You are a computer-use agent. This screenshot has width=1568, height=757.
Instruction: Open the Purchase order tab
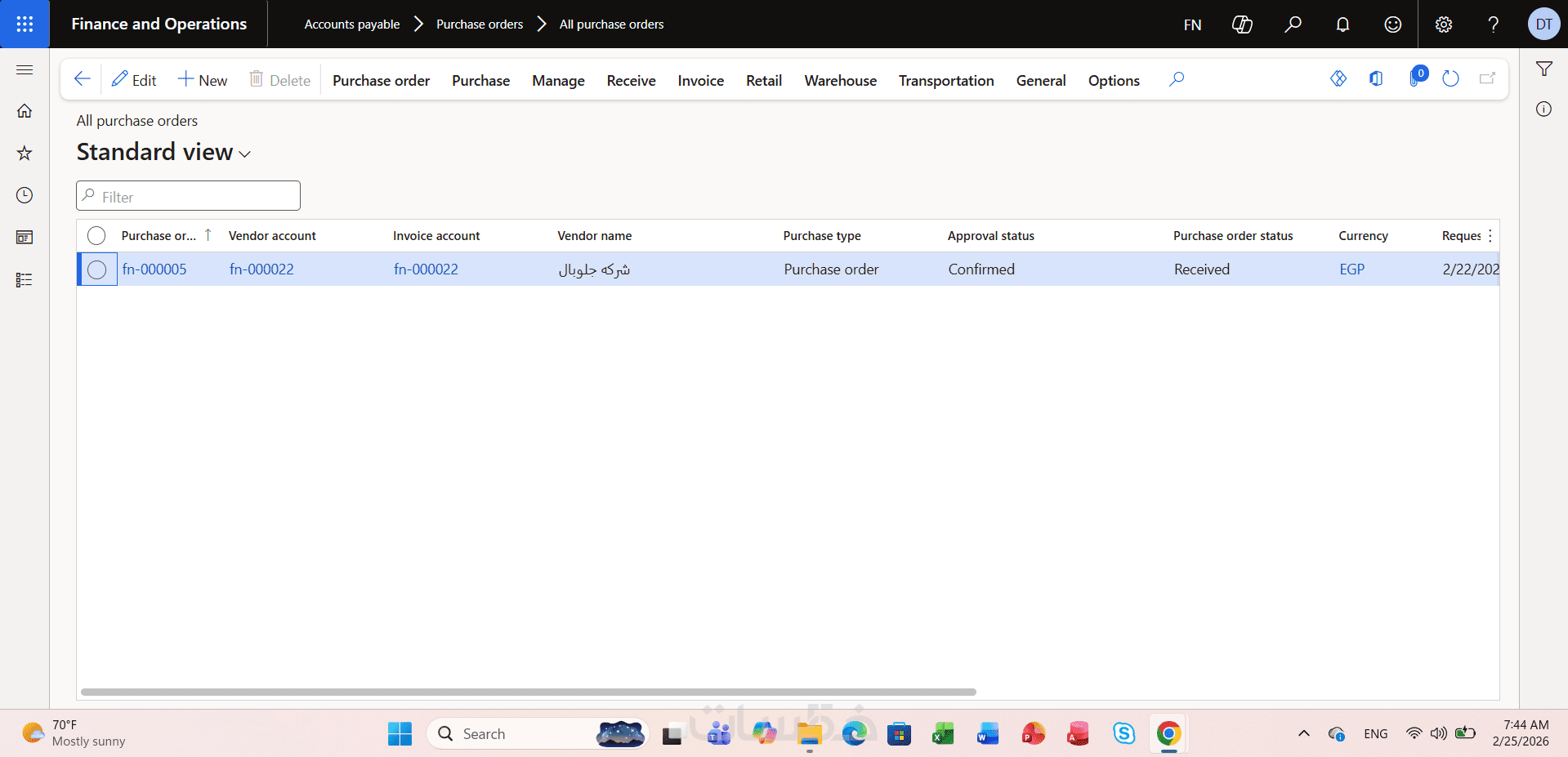(381, 80)
